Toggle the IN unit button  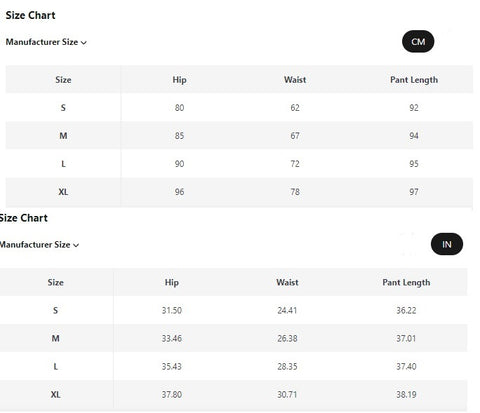pyautogui.click(x=447, y=244)
